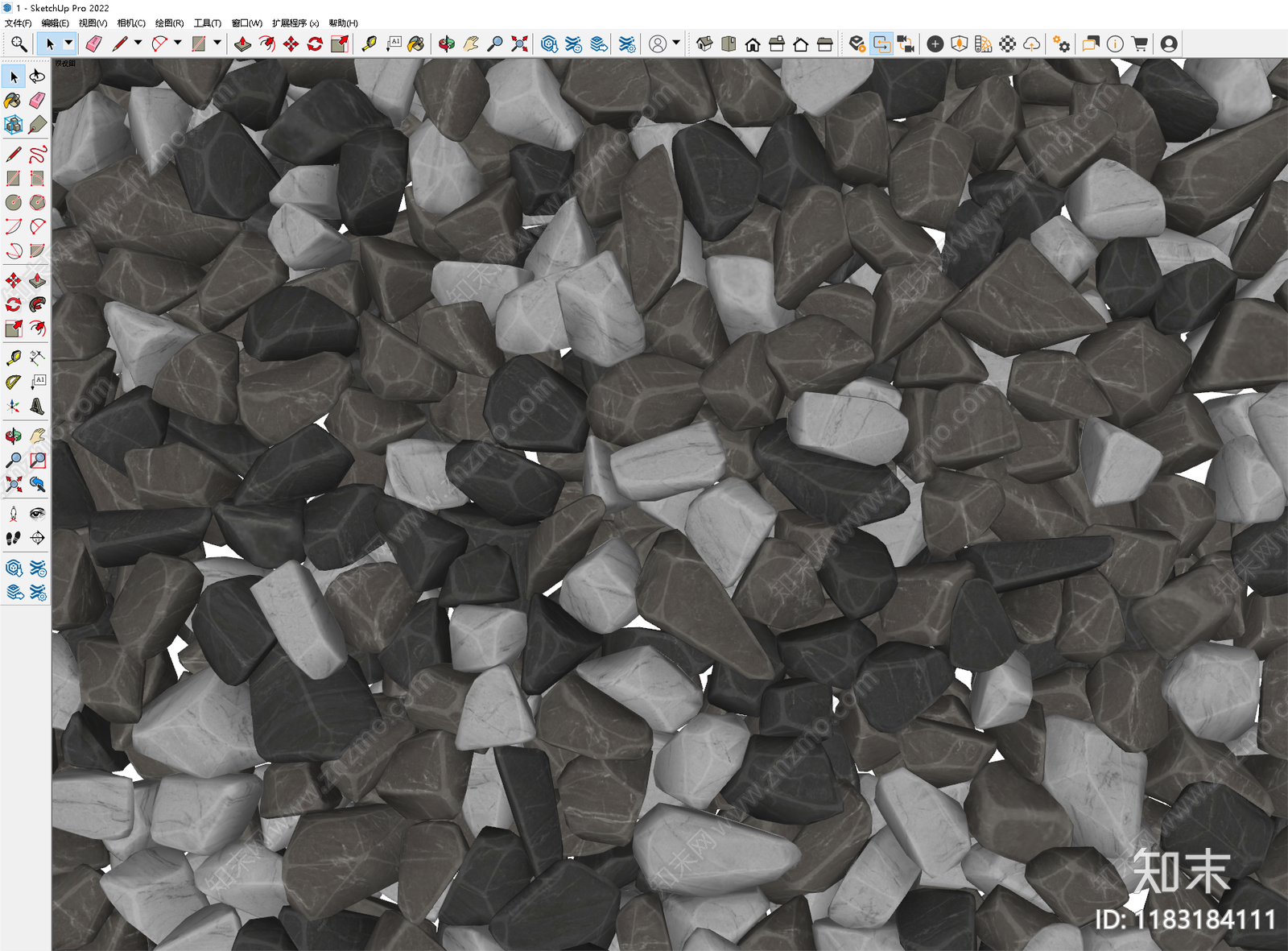Image resolution: width=1288 pixels, height=951 pixels.
Task: Click the dark user profile icon
Action: 1169,43
